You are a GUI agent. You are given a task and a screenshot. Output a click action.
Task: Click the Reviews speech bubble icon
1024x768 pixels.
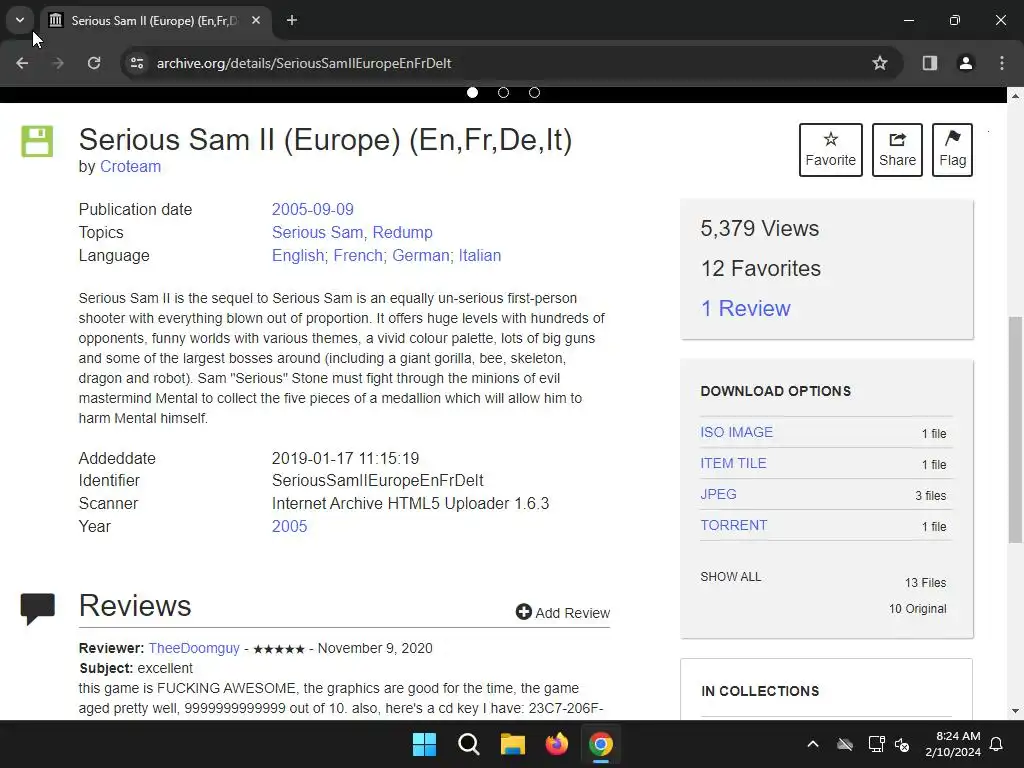click(x=37, y=608)
